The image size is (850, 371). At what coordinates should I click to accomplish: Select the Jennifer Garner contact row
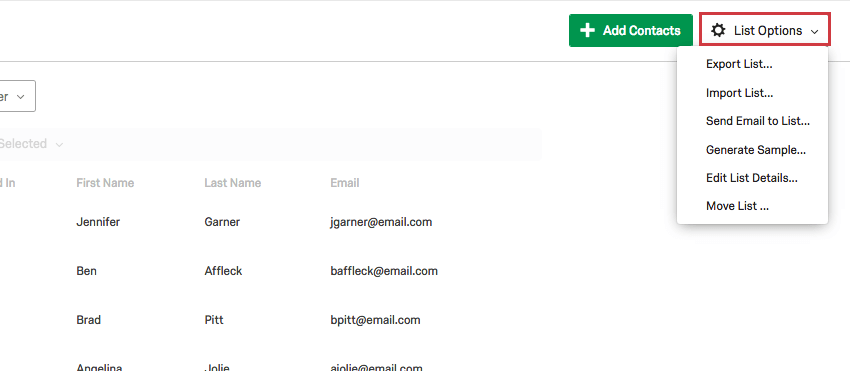pyautogui.click(x=271, y=222)
